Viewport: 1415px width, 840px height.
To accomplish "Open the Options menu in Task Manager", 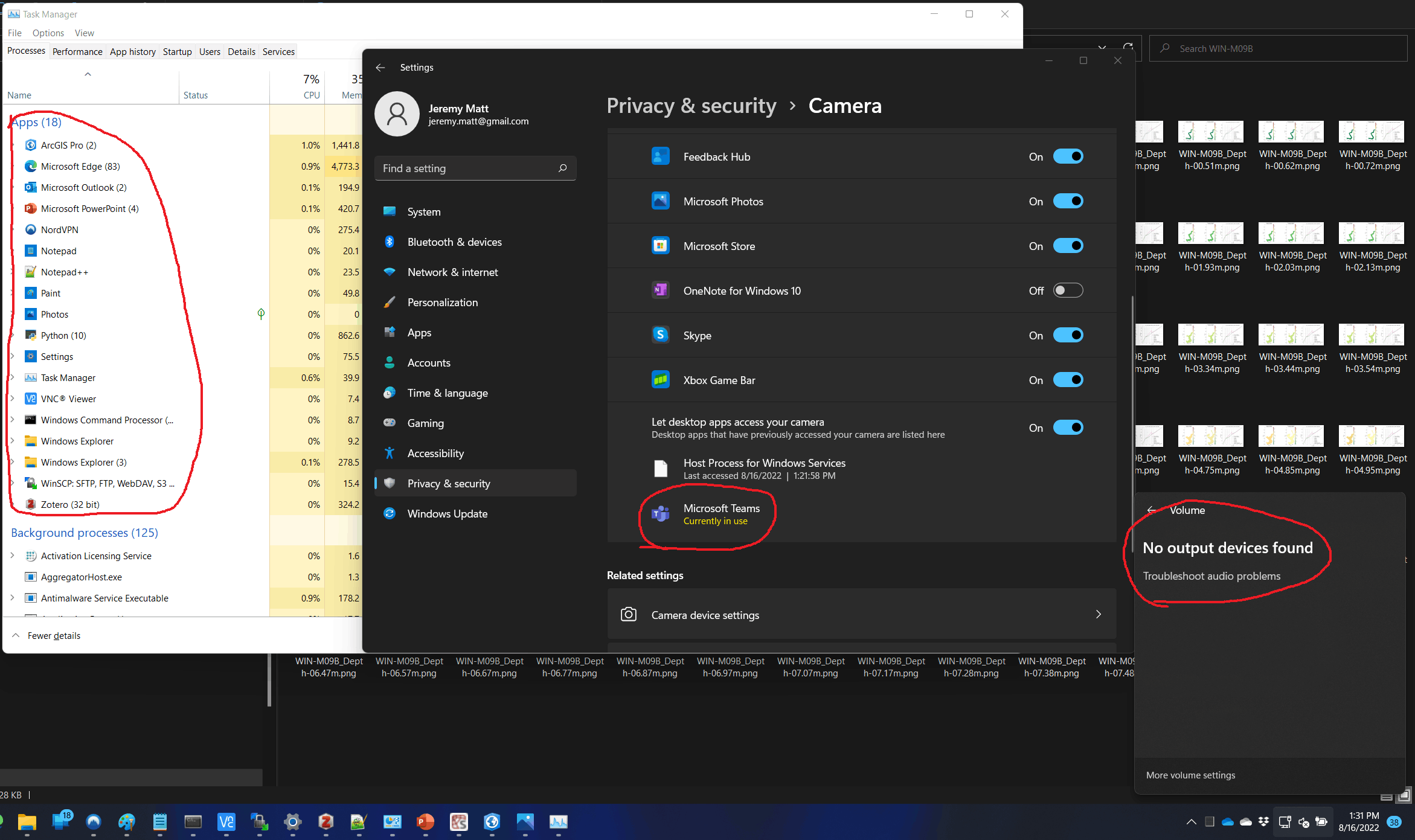I will coord(48,33).
